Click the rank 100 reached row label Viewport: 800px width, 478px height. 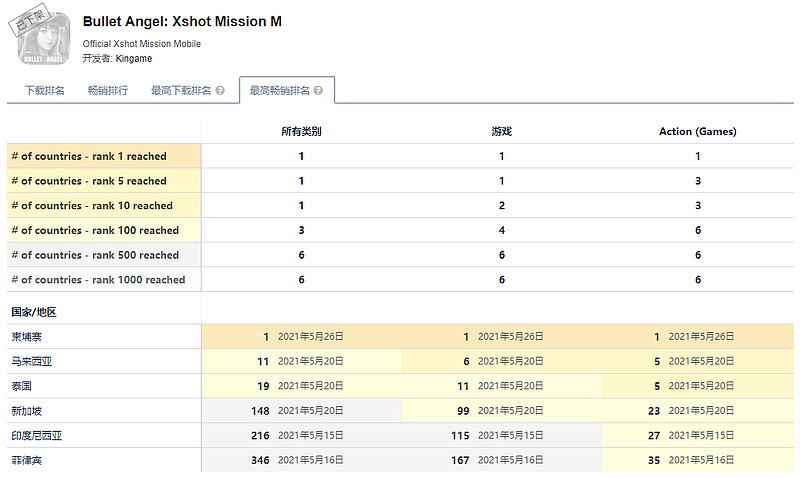(94, 230)
